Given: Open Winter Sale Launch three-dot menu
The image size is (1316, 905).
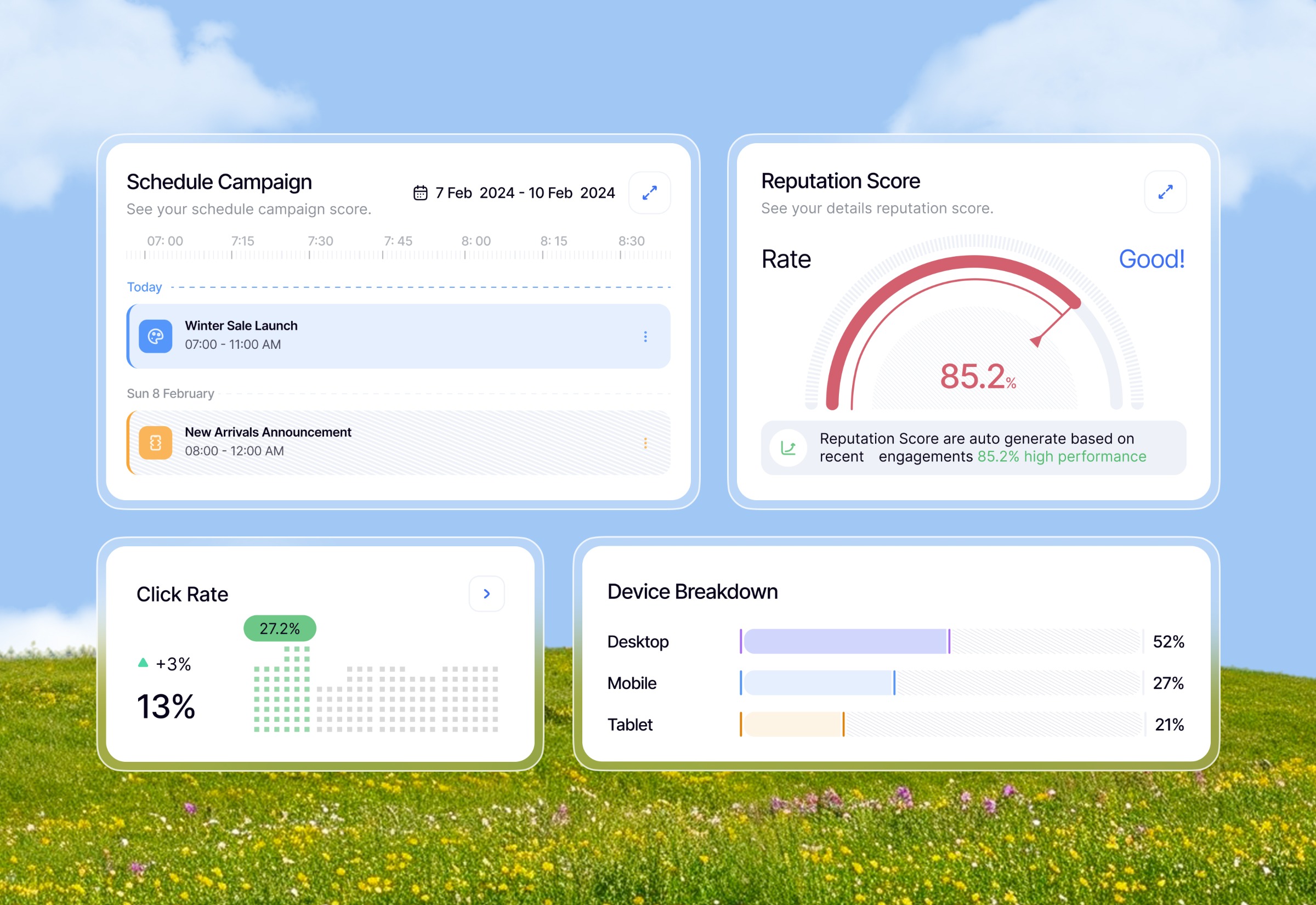Looking at the screenshot, I should (645, 337).
